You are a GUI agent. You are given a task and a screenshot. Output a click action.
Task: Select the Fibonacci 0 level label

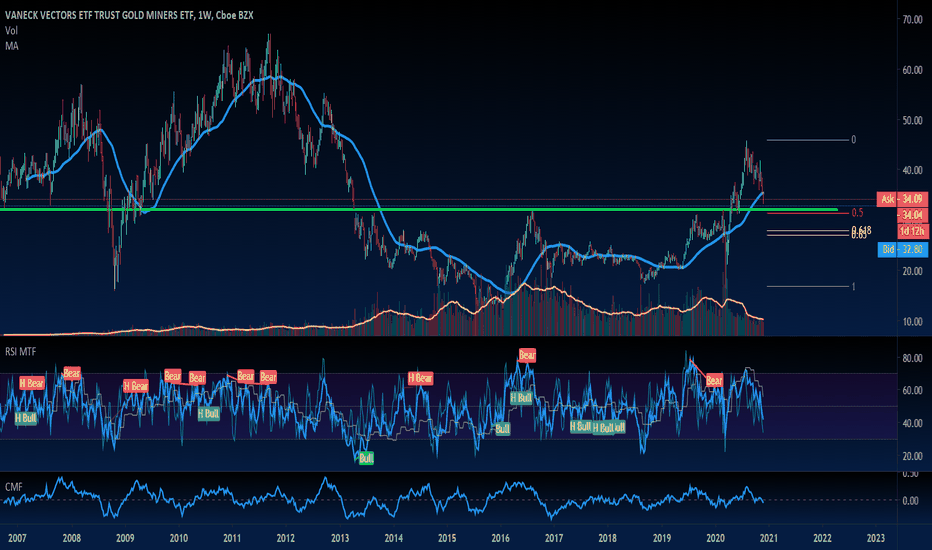pos(854,140)
